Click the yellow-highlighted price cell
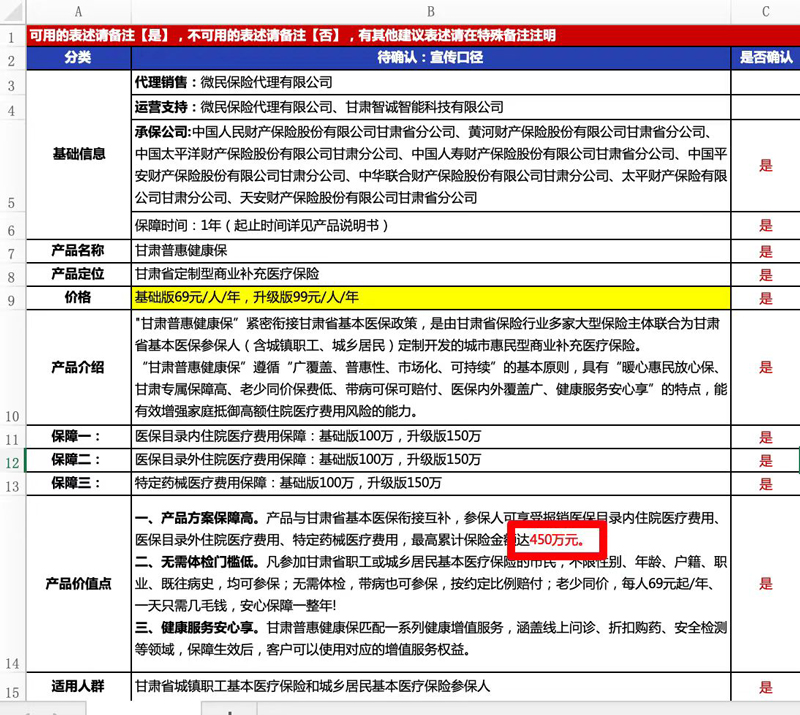800x715 pixels. (x=430, y=299)
